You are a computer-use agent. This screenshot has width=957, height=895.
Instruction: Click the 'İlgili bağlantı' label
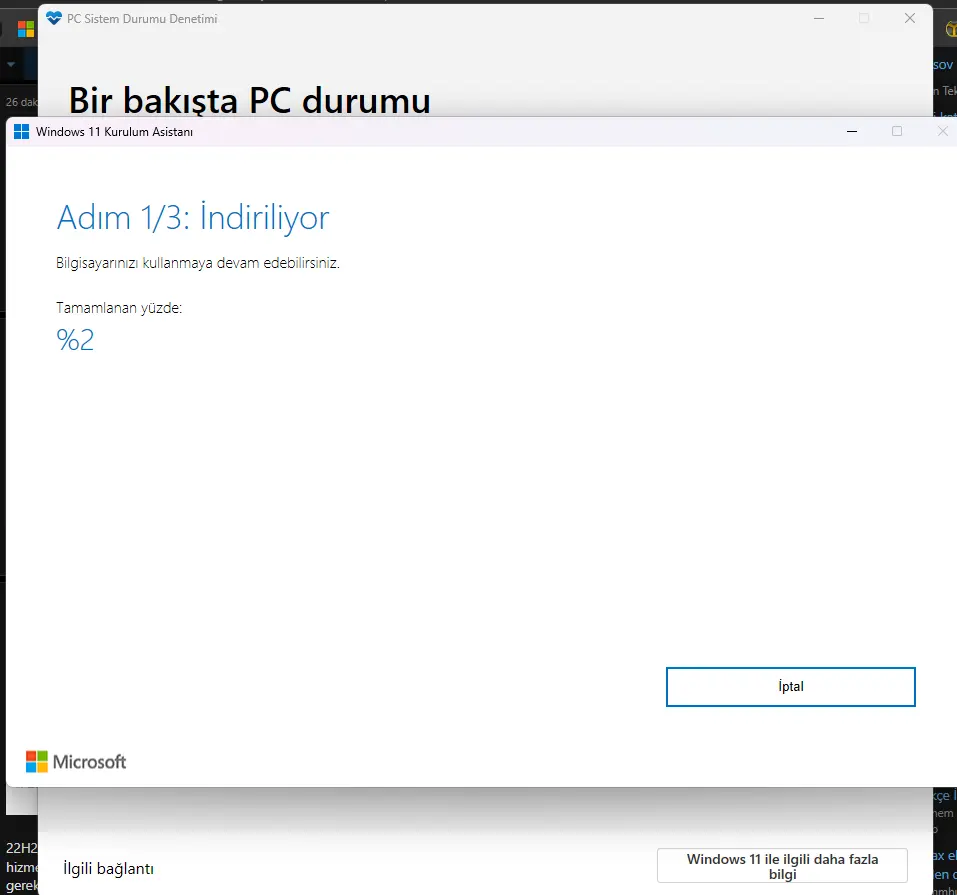(x=109, y=868)
